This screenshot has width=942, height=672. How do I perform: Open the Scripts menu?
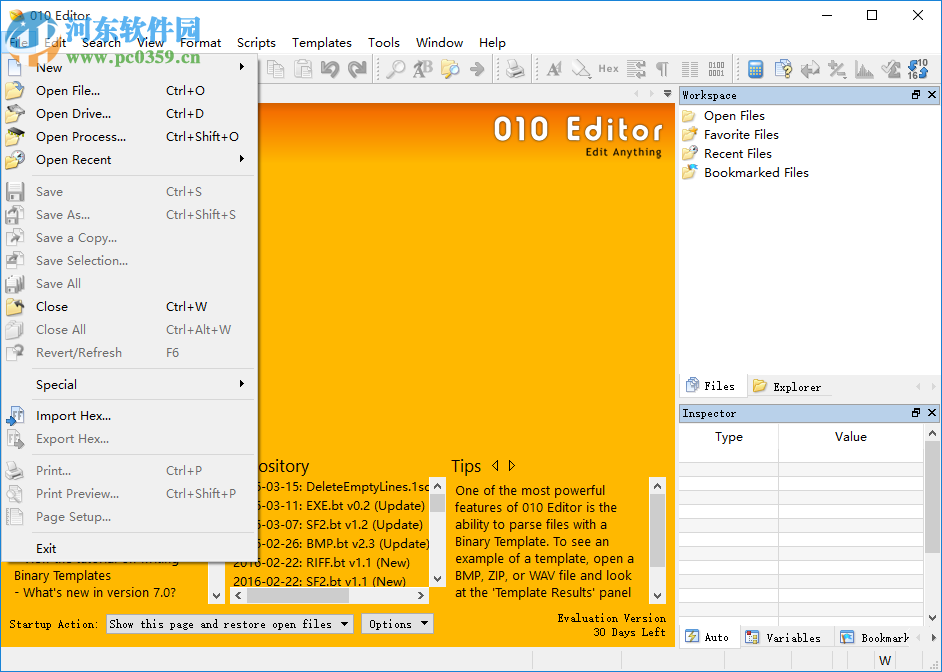click(x=256, y=43)
